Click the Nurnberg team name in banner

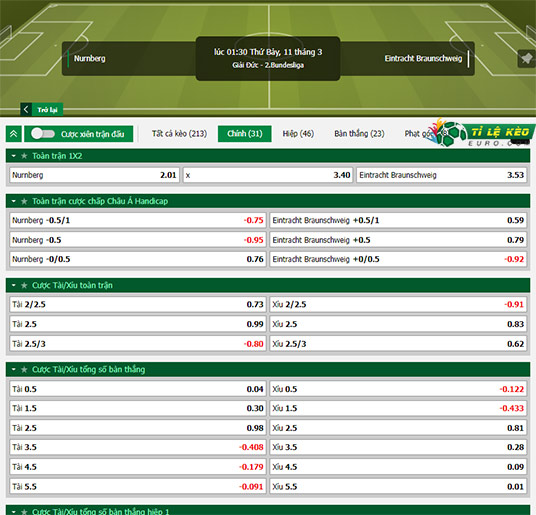(x=90, y=58)
